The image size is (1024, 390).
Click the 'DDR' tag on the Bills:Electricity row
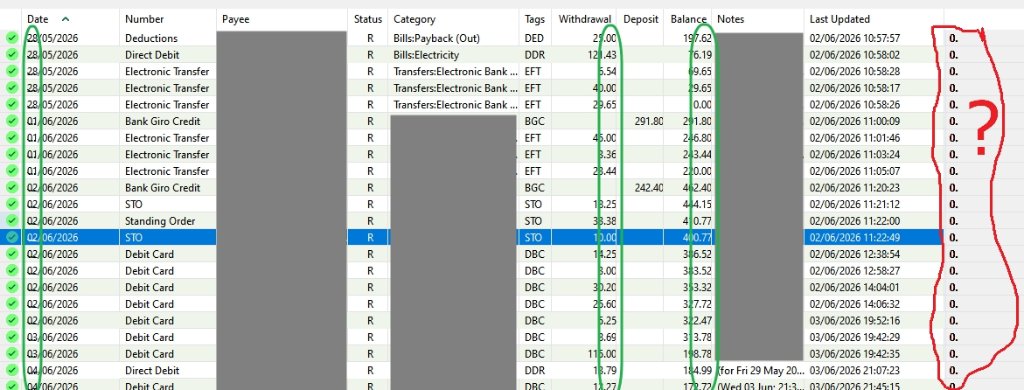coord(534,55)
